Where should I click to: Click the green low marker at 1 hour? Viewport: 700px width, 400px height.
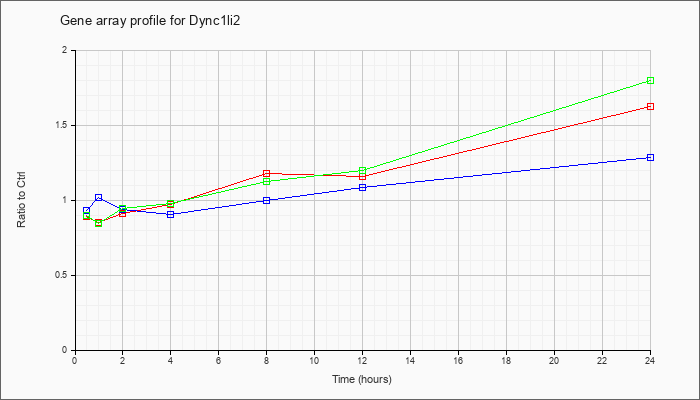click(99, 223)
